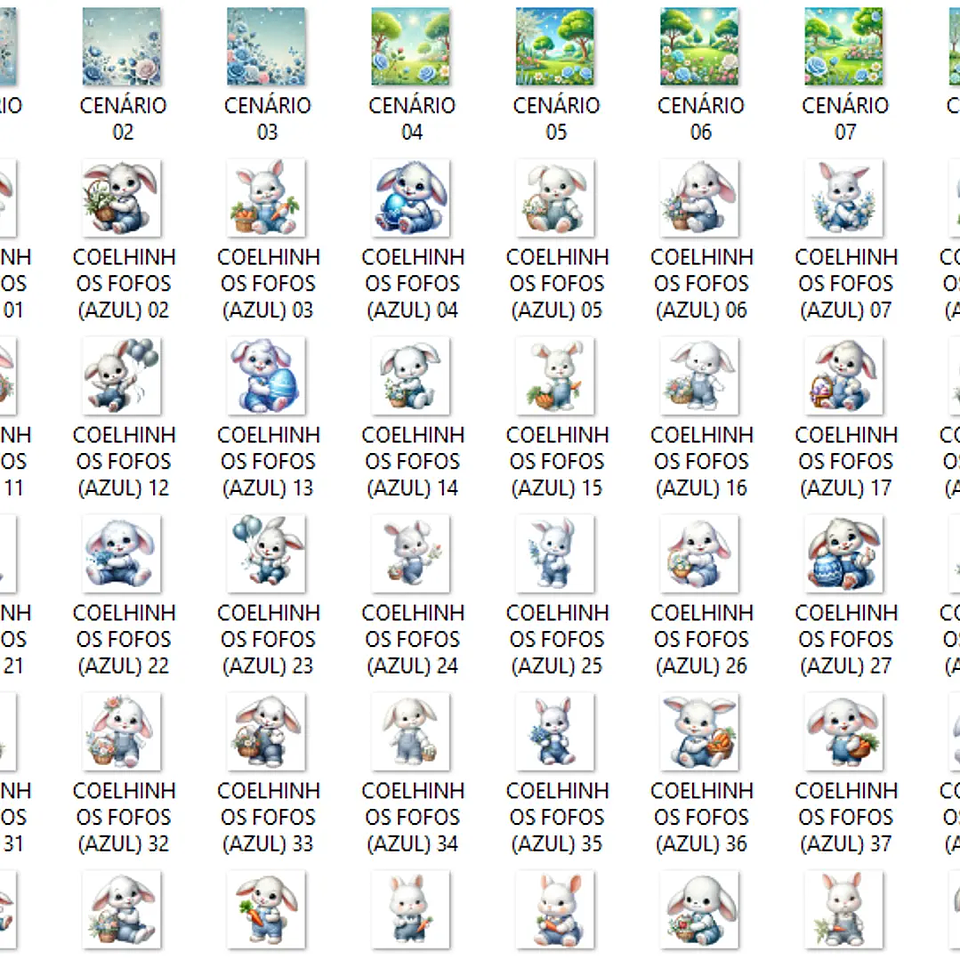Select COELHINHOS FOFOS (AZUL) 32 thumbnail
The height and width of the screenshot is (960, 960).
click(122, 732)
